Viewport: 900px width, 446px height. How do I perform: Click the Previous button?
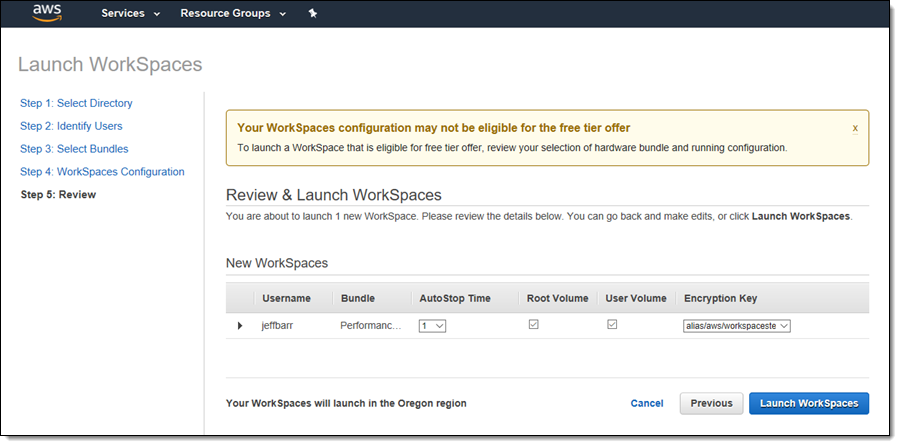711,403
